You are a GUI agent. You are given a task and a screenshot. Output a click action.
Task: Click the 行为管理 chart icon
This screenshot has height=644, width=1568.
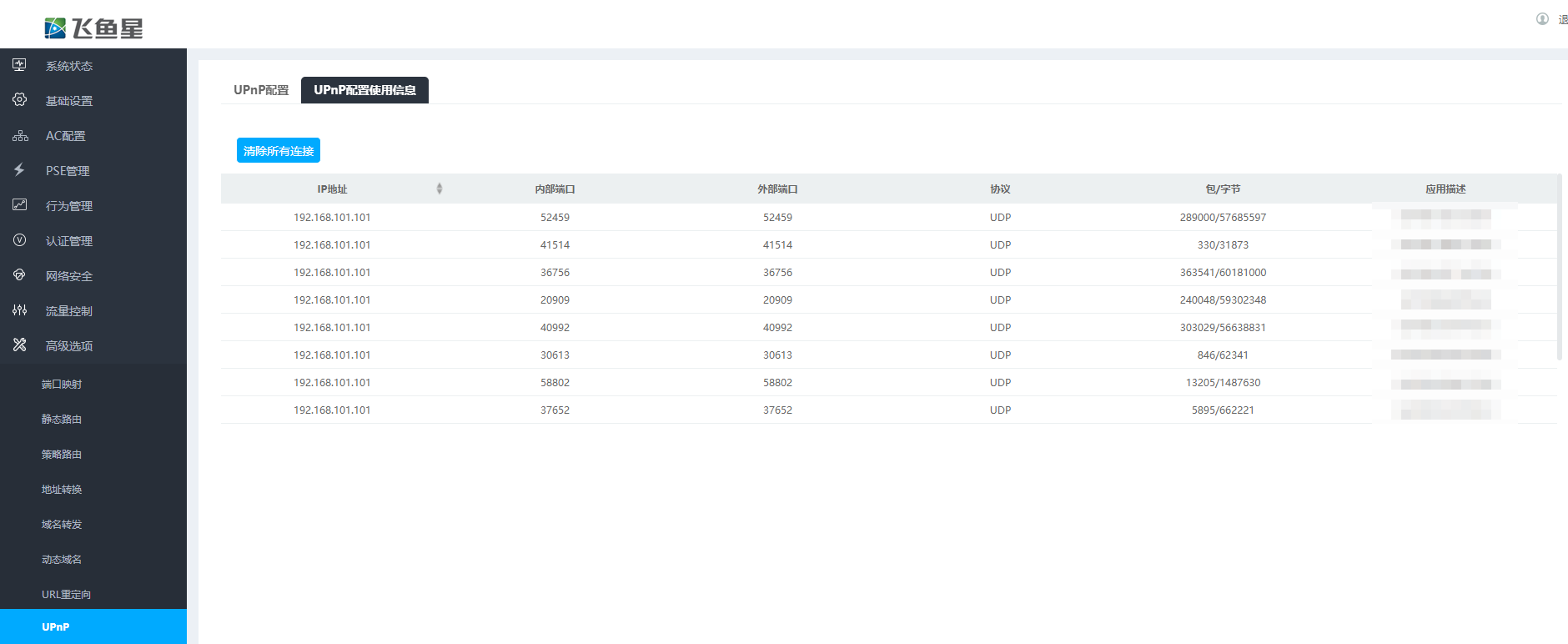click(19, 205)
